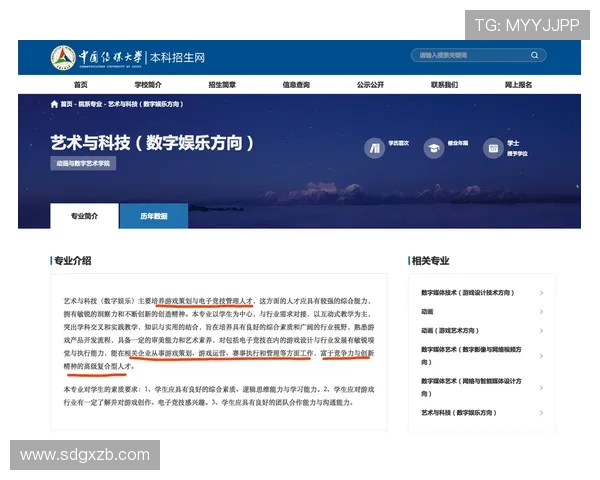
Task: Follow the 院系专业 breadcrumb link
Action: point(90,104)
